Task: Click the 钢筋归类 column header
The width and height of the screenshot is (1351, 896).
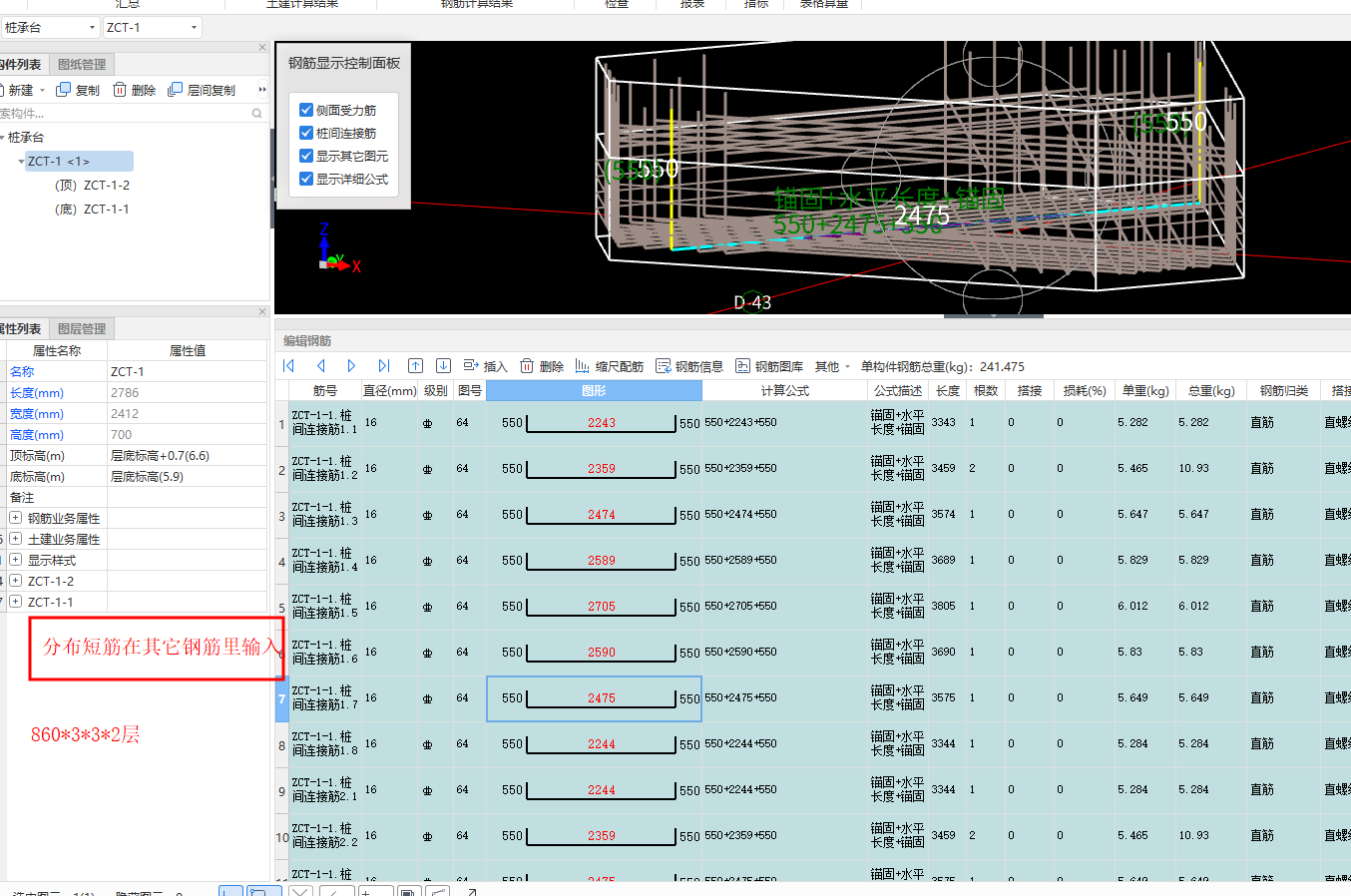Action: [x=1284, y=391]
